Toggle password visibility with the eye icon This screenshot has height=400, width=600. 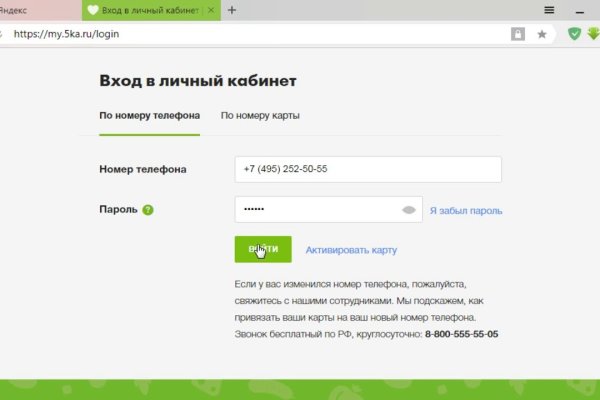408,210
